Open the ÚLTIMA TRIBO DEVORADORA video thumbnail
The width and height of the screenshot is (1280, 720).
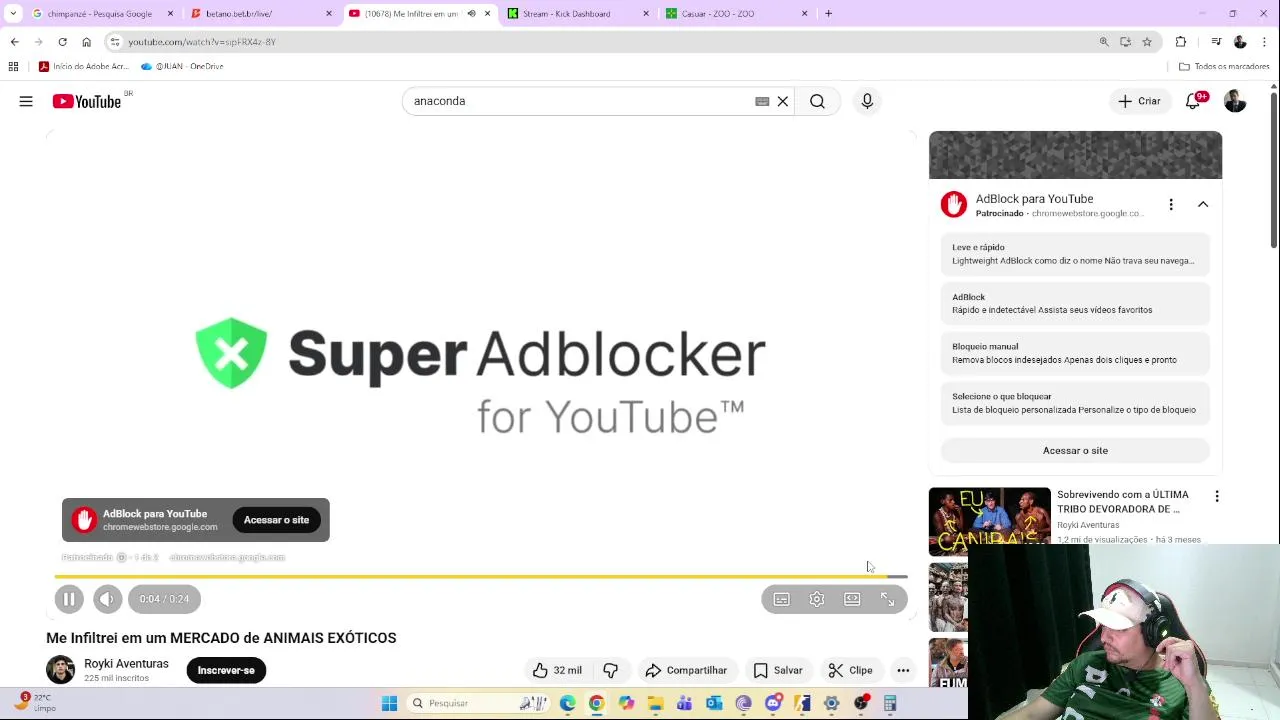pyautogui.click(x=990, y=521)
